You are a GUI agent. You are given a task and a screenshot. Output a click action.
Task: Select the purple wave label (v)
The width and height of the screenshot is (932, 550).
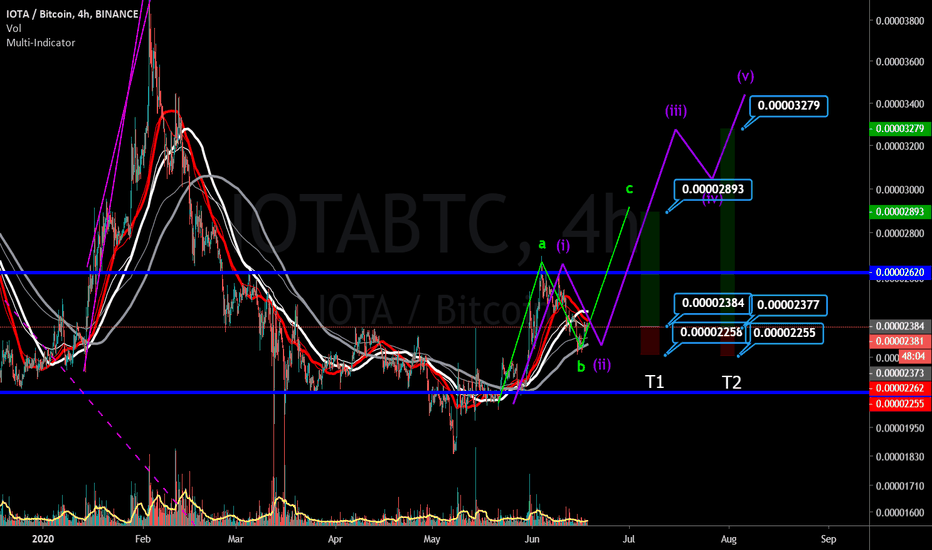coord(745,76)
